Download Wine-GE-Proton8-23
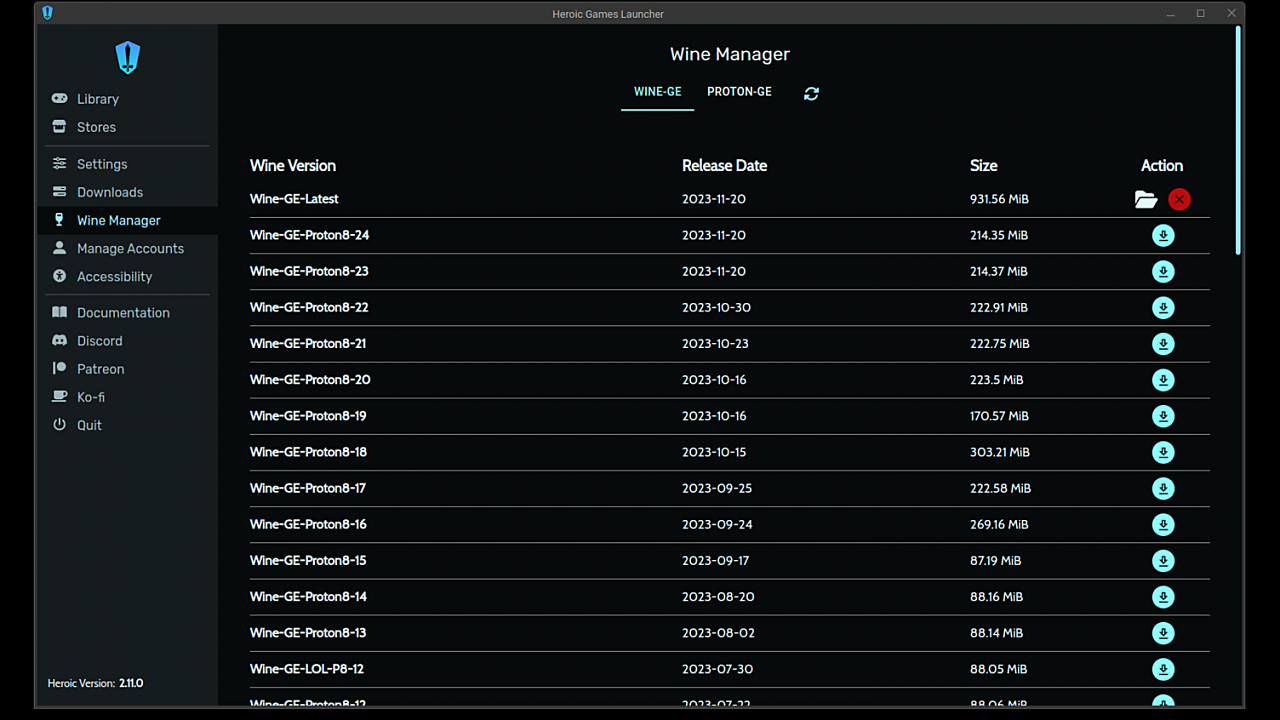Screen dimensions: 1280x720 (x=1163, y=272)
